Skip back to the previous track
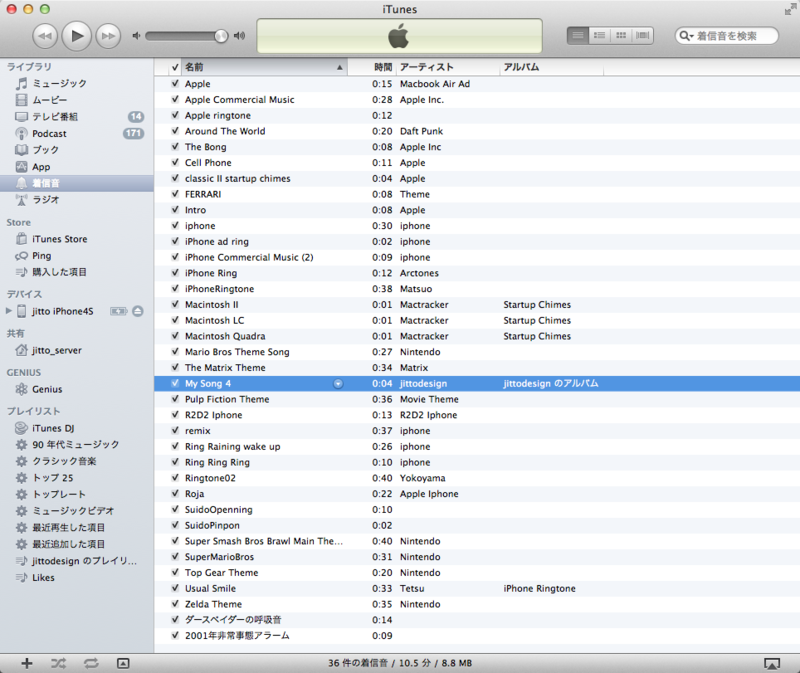 [45, 36]
